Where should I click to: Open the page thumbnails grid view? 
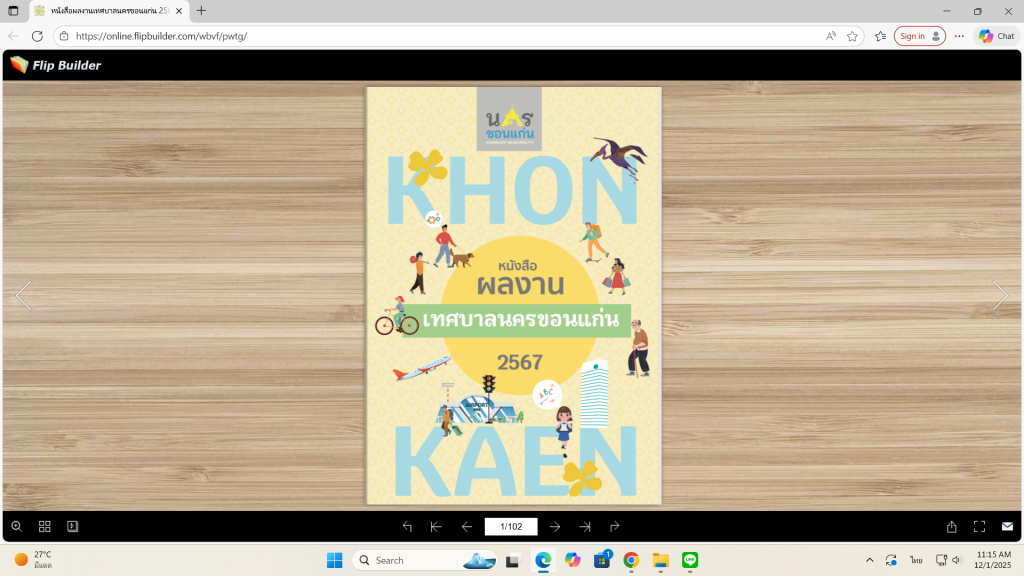pyautogui.click(x=44, y=526)
